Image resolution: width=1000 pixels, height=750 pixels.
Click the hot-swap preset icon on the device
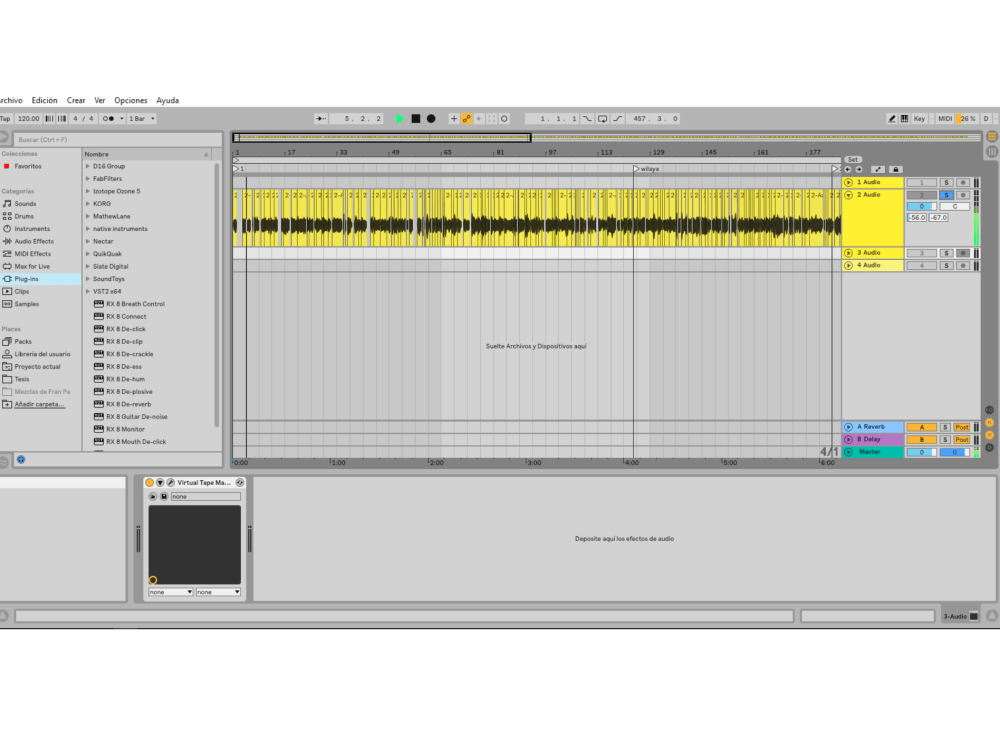[239, 483]
